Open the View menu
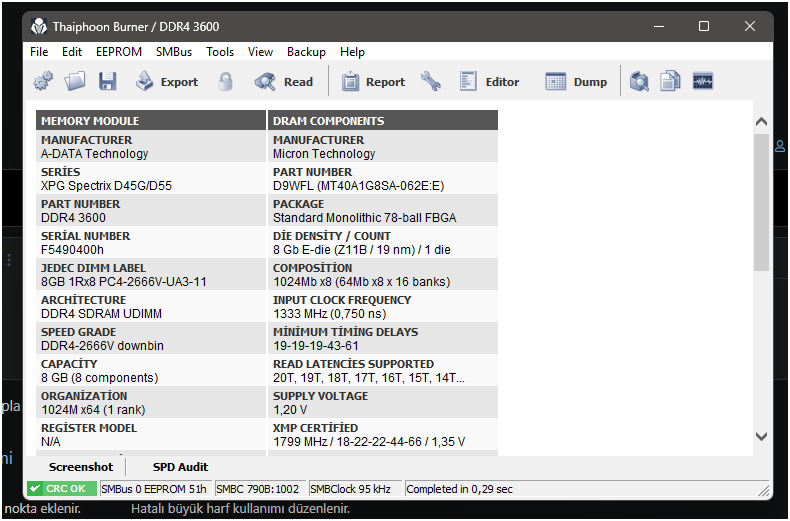 260,52
